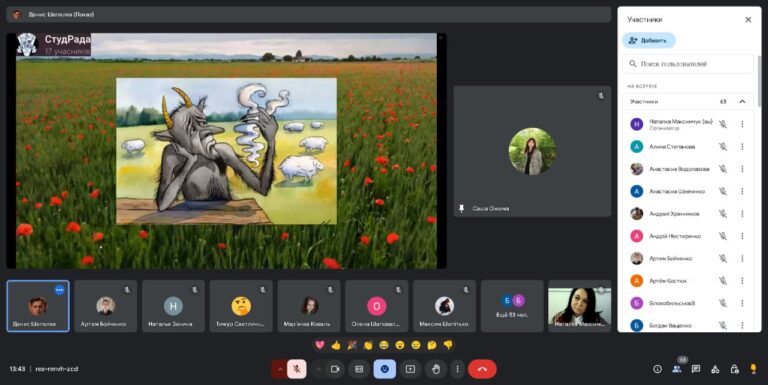Select the Наталка Максим... video tile
Viewport: 768px width, 385px height.
click(579, 306)
